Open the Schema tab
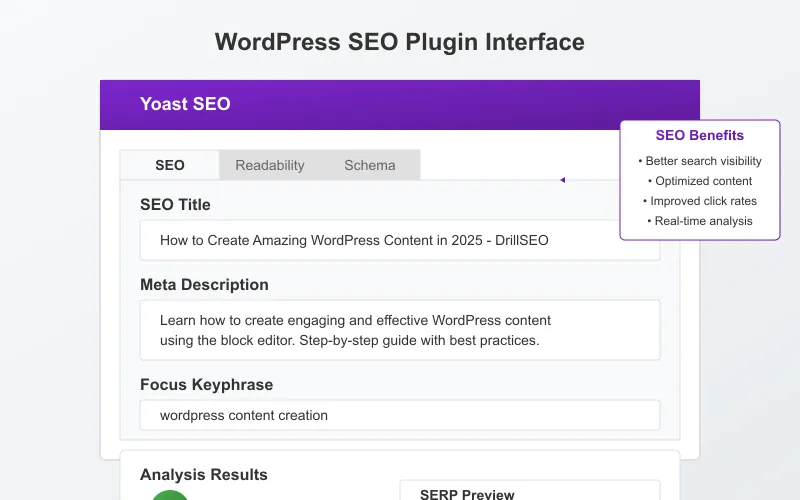The image size is (800, 500). point(370,165)
